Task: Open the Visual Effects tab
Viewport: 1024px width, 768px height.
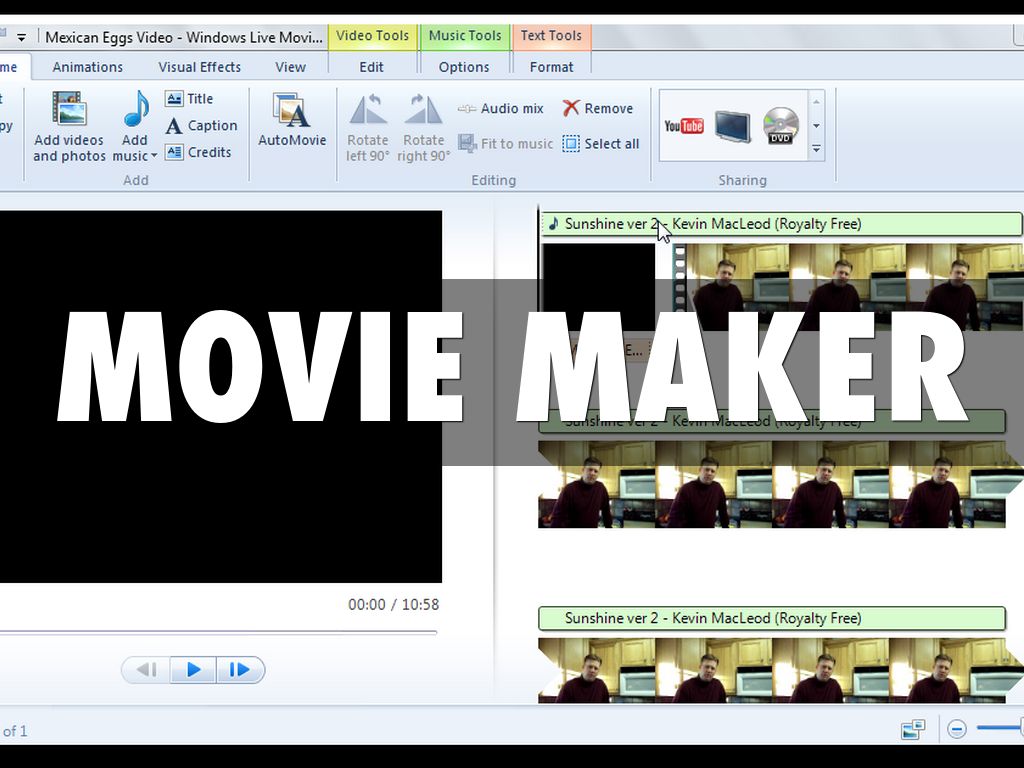Action: (199, 67)
